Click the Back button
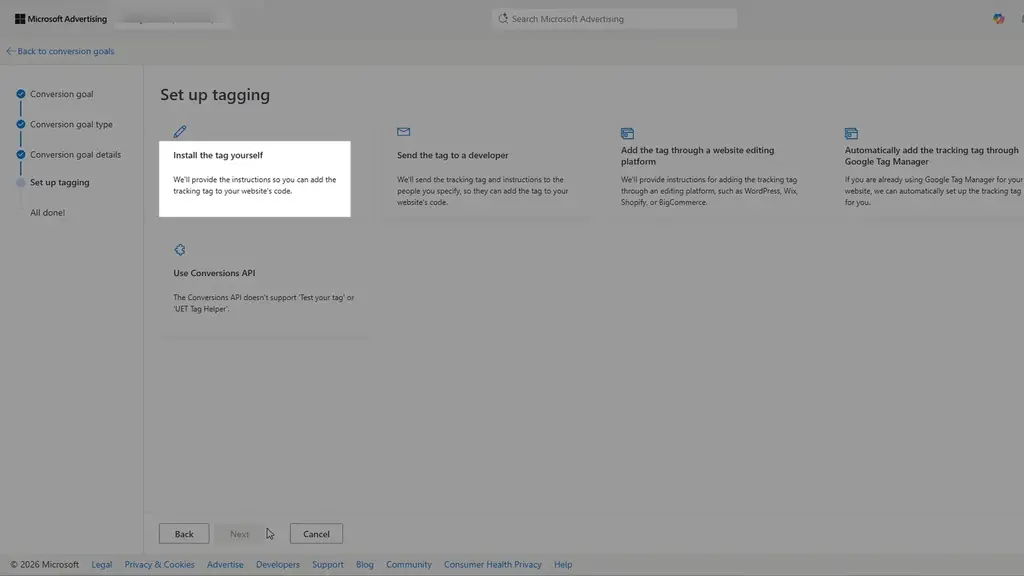1024x576 pixels. [184, 534]
